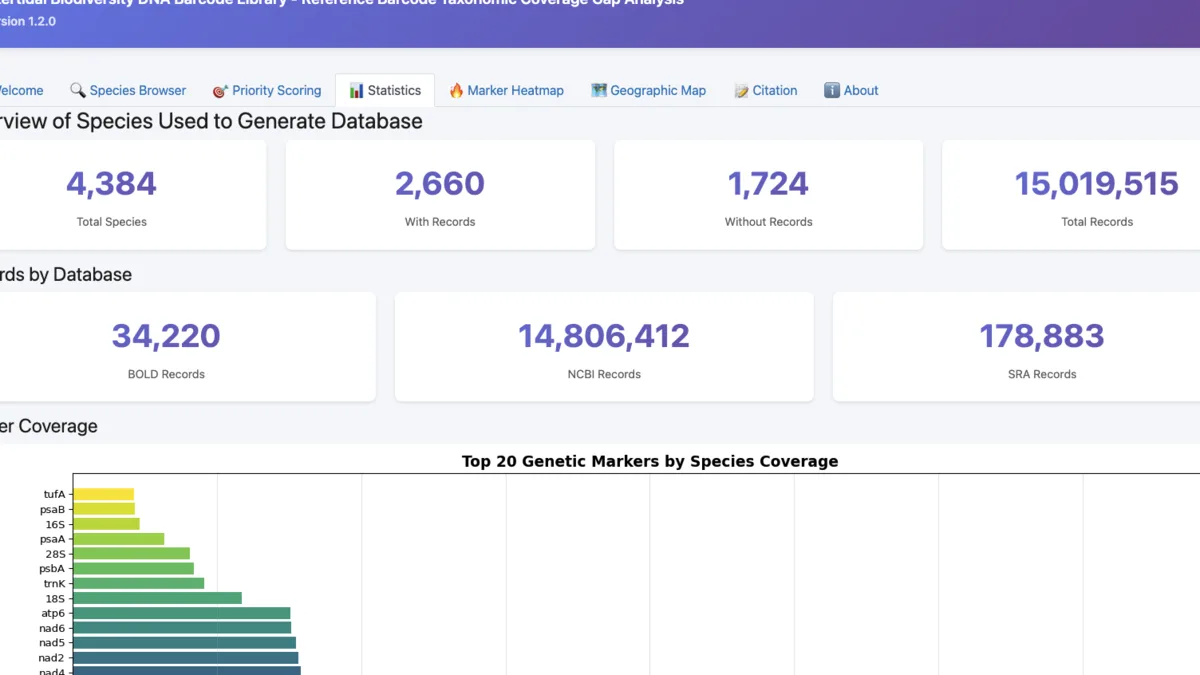Open the Welcome tab

[x=20, y=90]
